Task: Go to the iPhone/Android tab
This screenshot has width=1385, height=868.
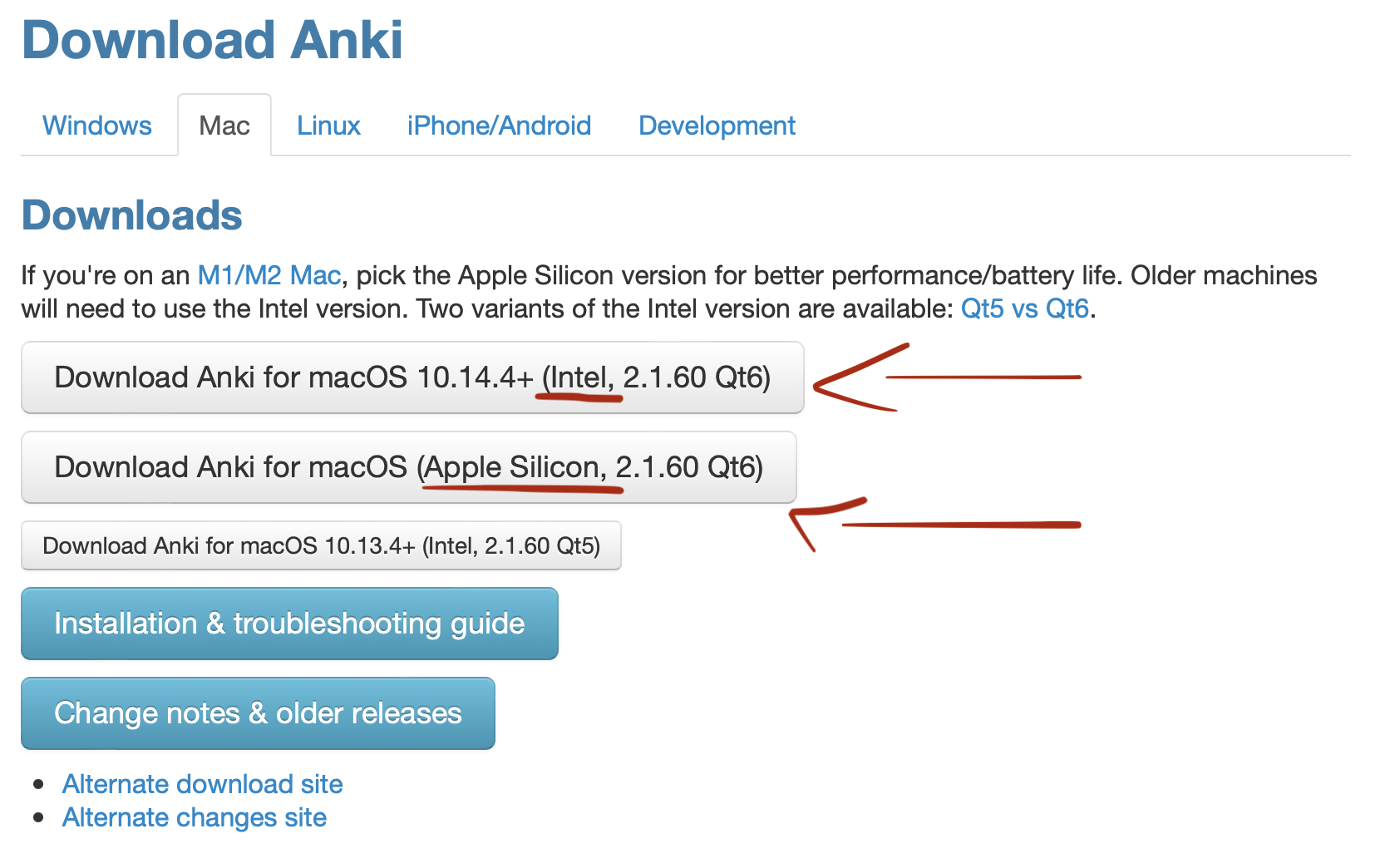Action: 499,126
